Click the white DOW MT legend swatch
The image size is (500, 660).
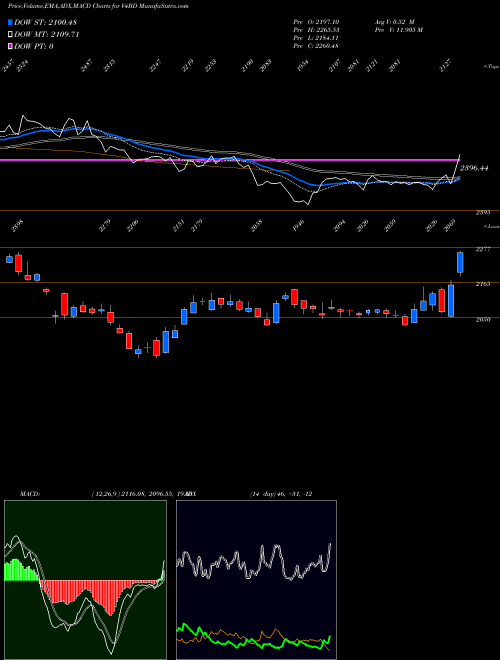click(10, 35)
